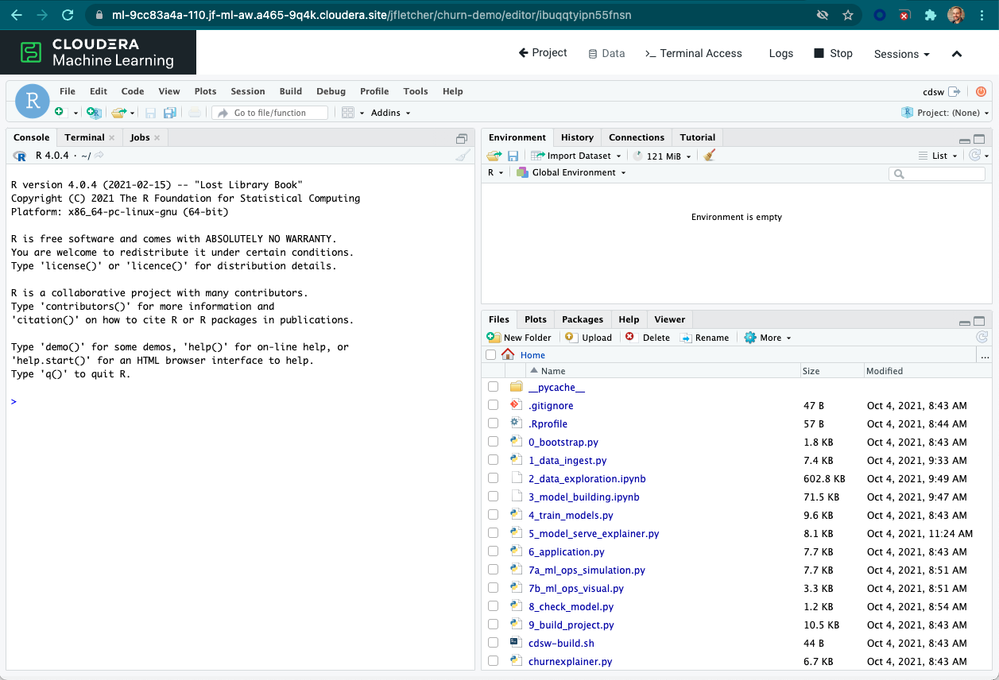
Task: Click the refresh file listing icon
Action: [x=982, y=337]
